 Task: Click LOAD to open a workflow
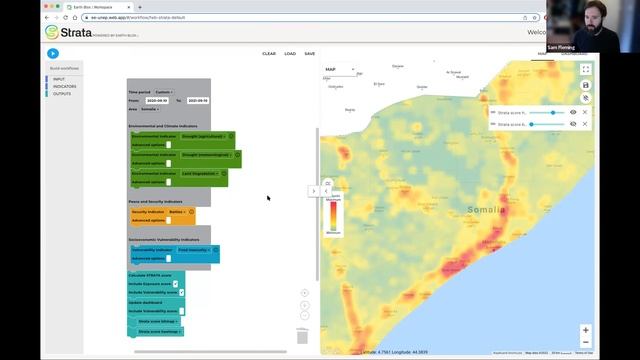[x=290, y=54]
